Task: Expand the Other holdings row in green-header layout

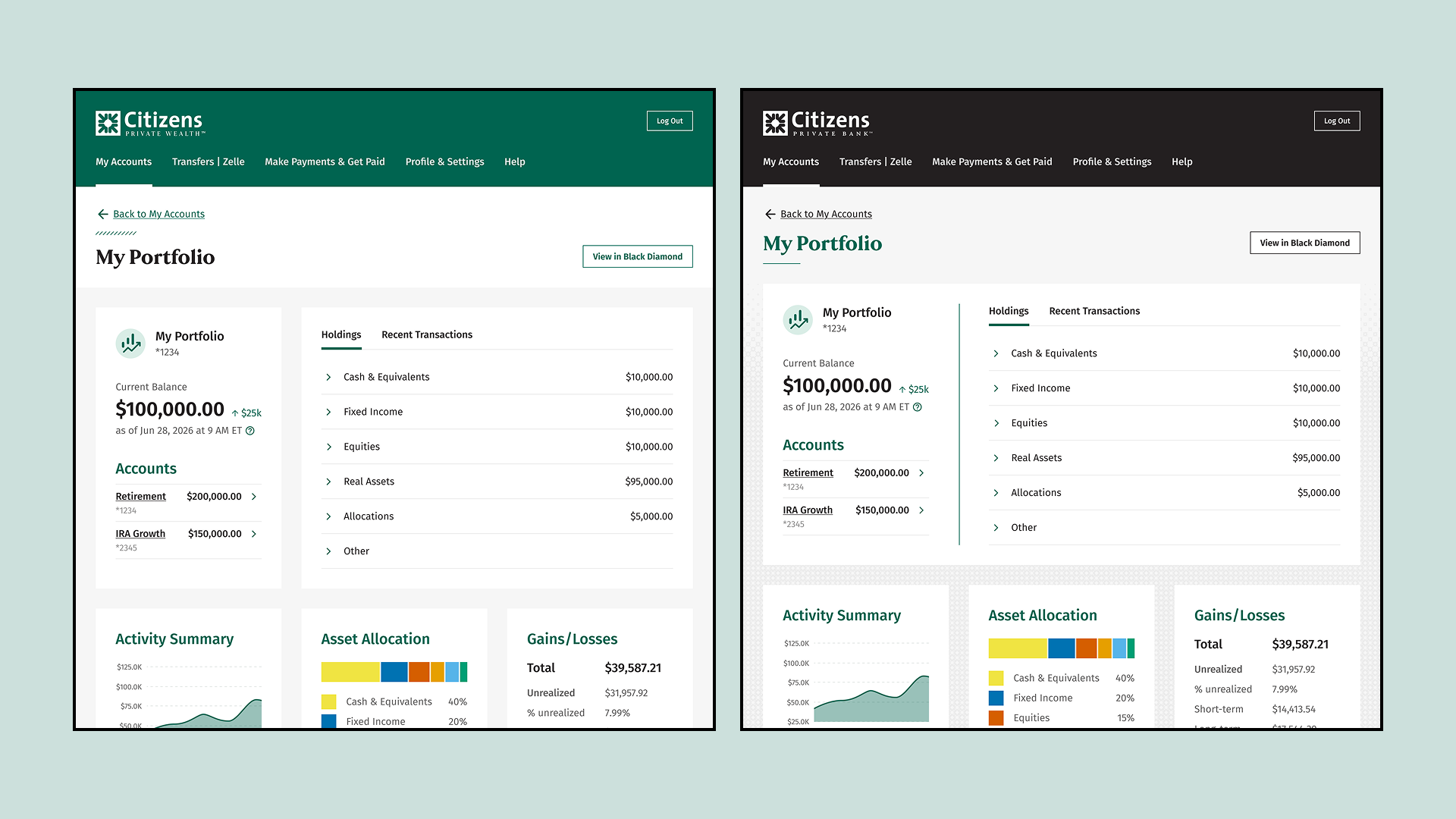Action: [x=328, y=551]
